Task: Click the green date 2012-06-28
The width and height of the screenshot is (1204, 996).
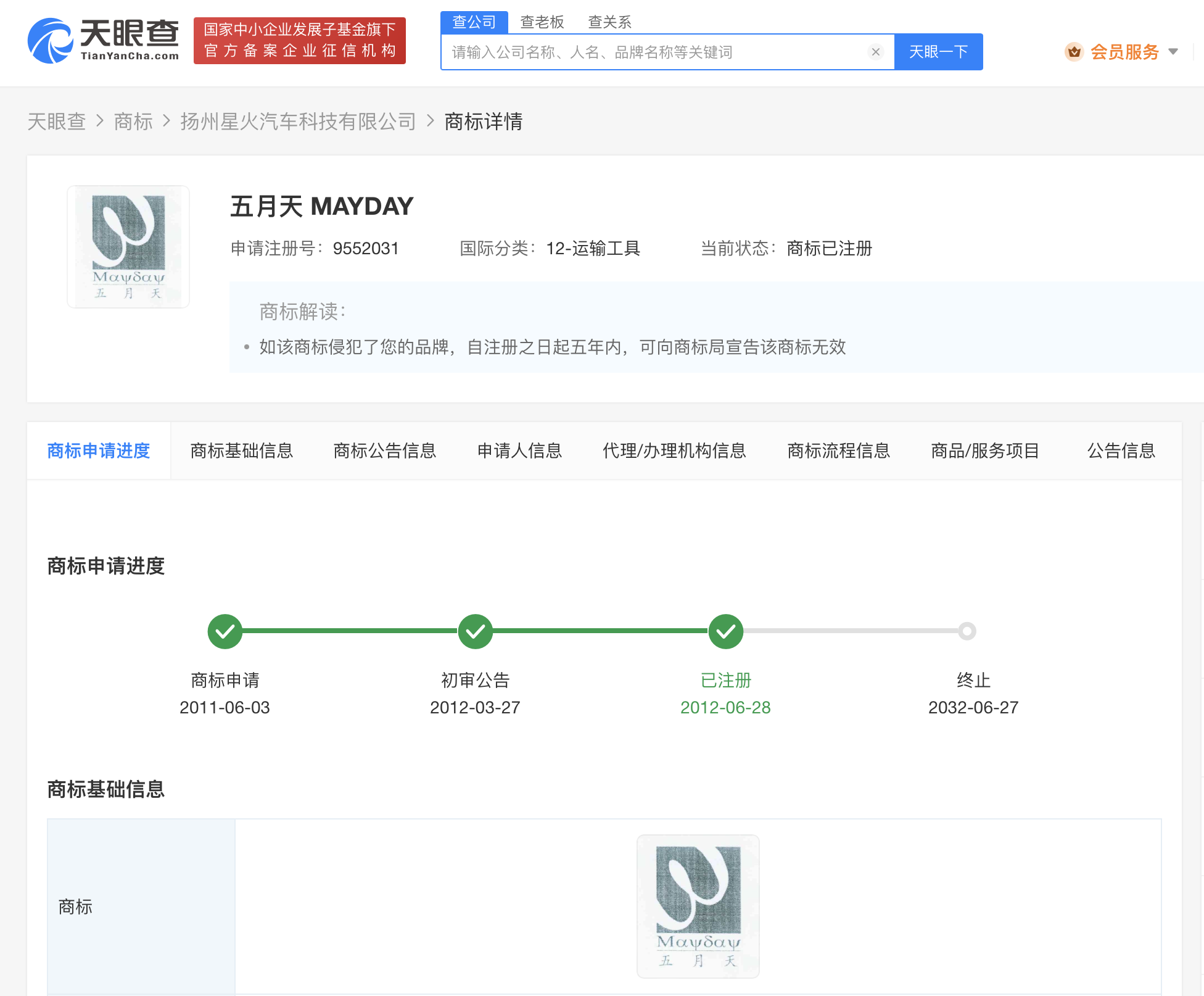Action: click(x=725, y=707)
